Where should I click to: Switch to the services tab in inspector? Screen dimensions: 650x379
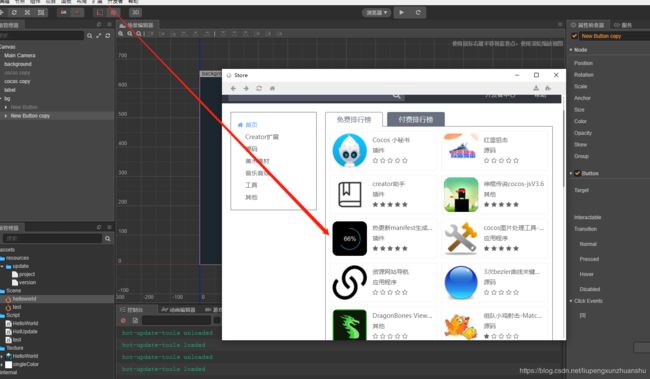(623, 25)
